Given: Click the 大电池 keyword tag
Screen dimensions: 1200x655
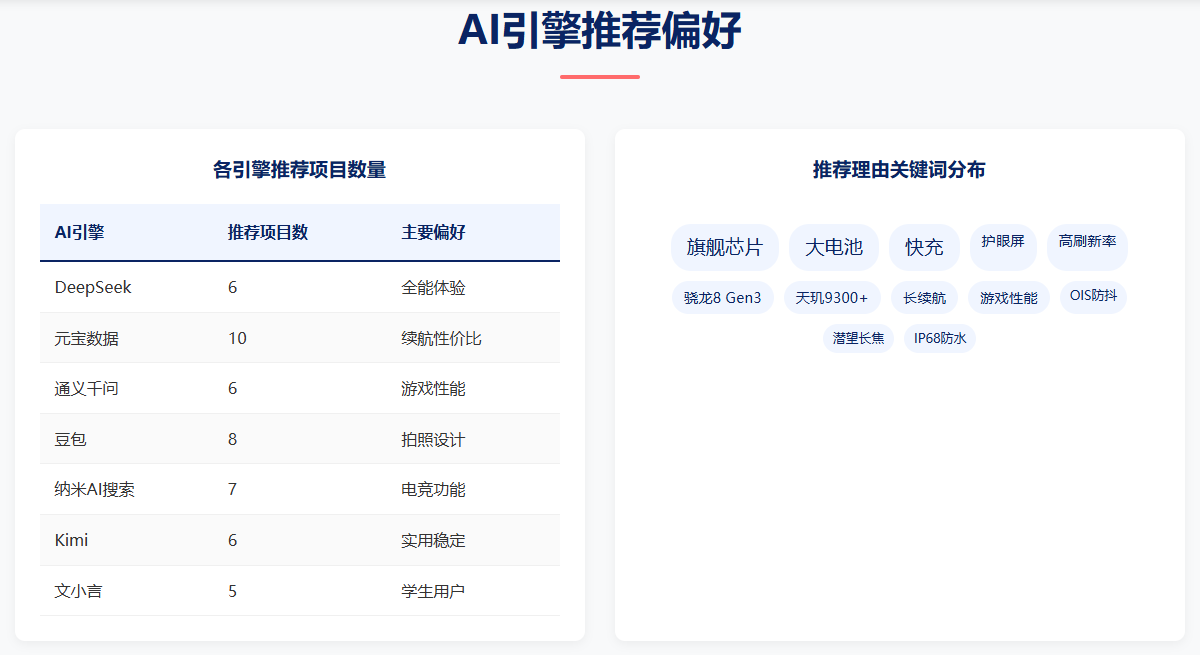Looking at the screenshot, I should click(x=834, y=247).
